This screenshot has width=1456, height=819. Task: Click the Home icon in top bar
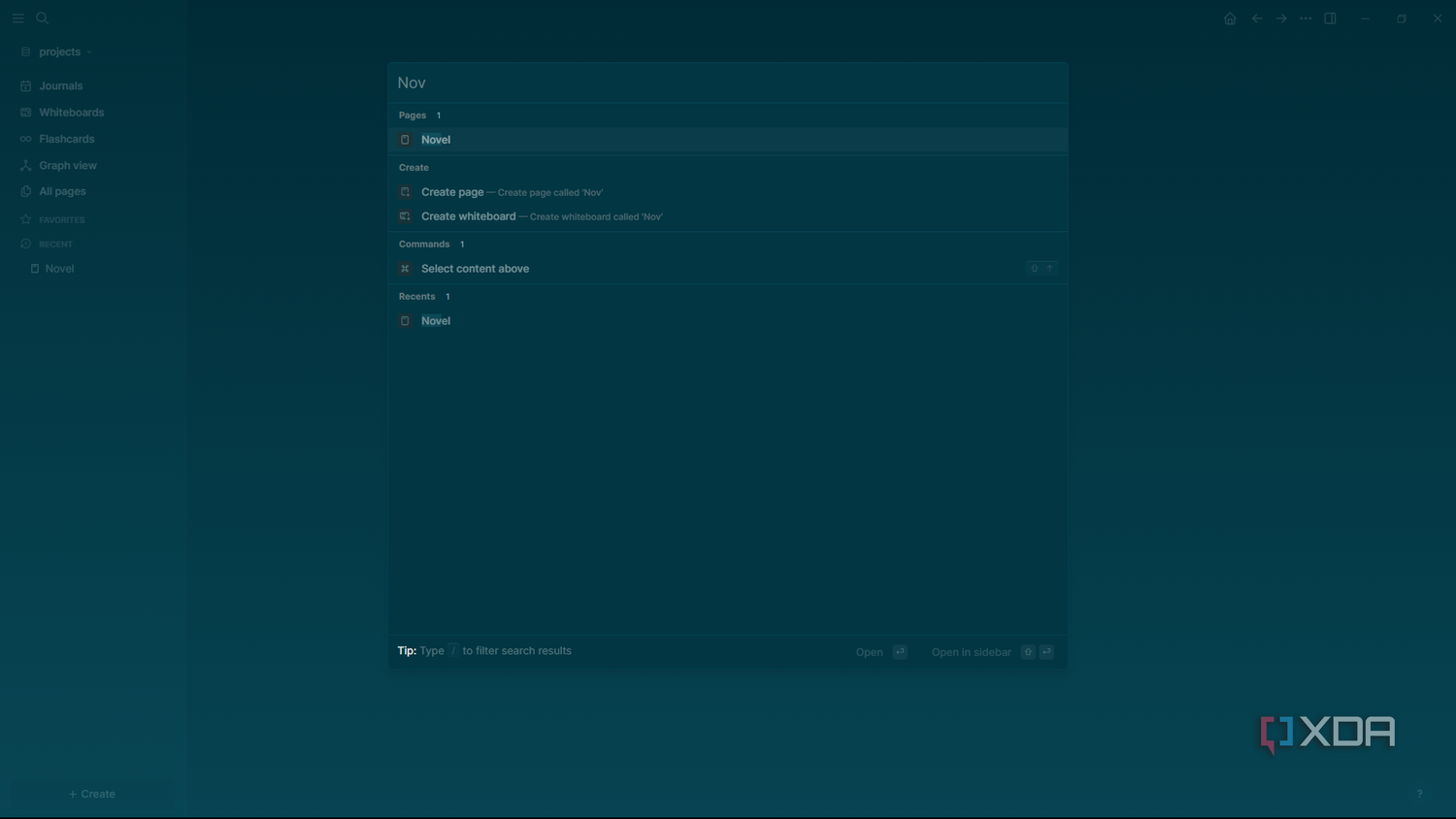[1230, 18]
